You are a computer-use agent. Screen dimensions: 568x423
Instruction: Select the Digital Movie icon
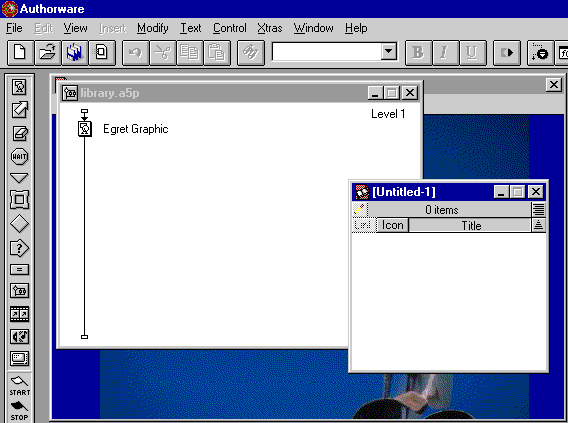tap(19, 314)
